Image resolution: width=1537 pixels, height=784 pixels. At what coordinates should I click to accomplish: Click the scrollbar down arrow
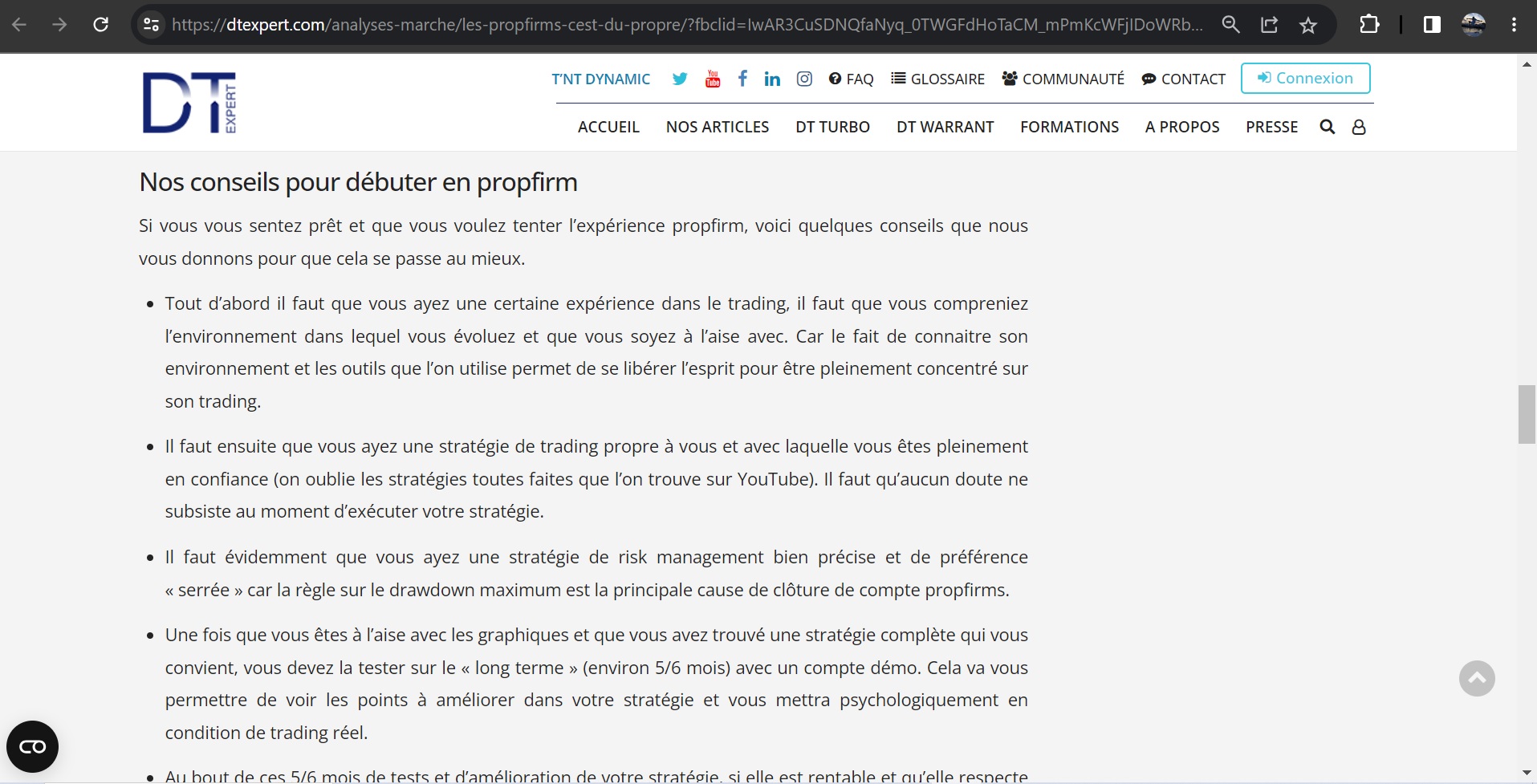(1526, 773)
